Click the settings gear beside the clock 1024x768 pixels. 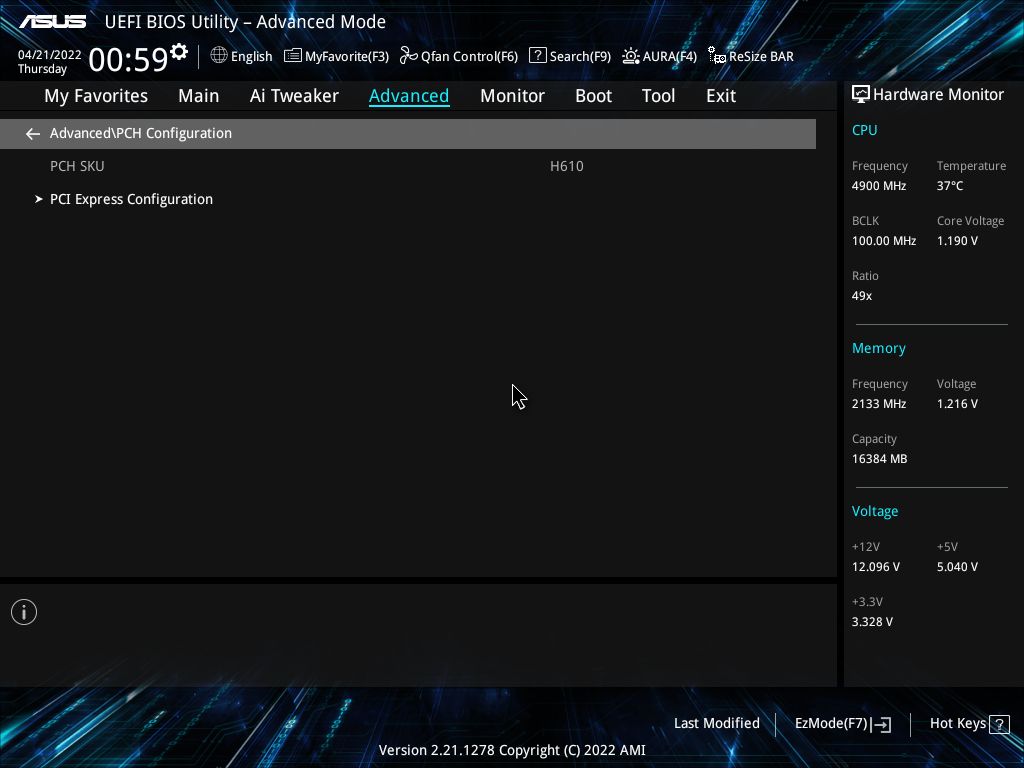tap(179, 52)
